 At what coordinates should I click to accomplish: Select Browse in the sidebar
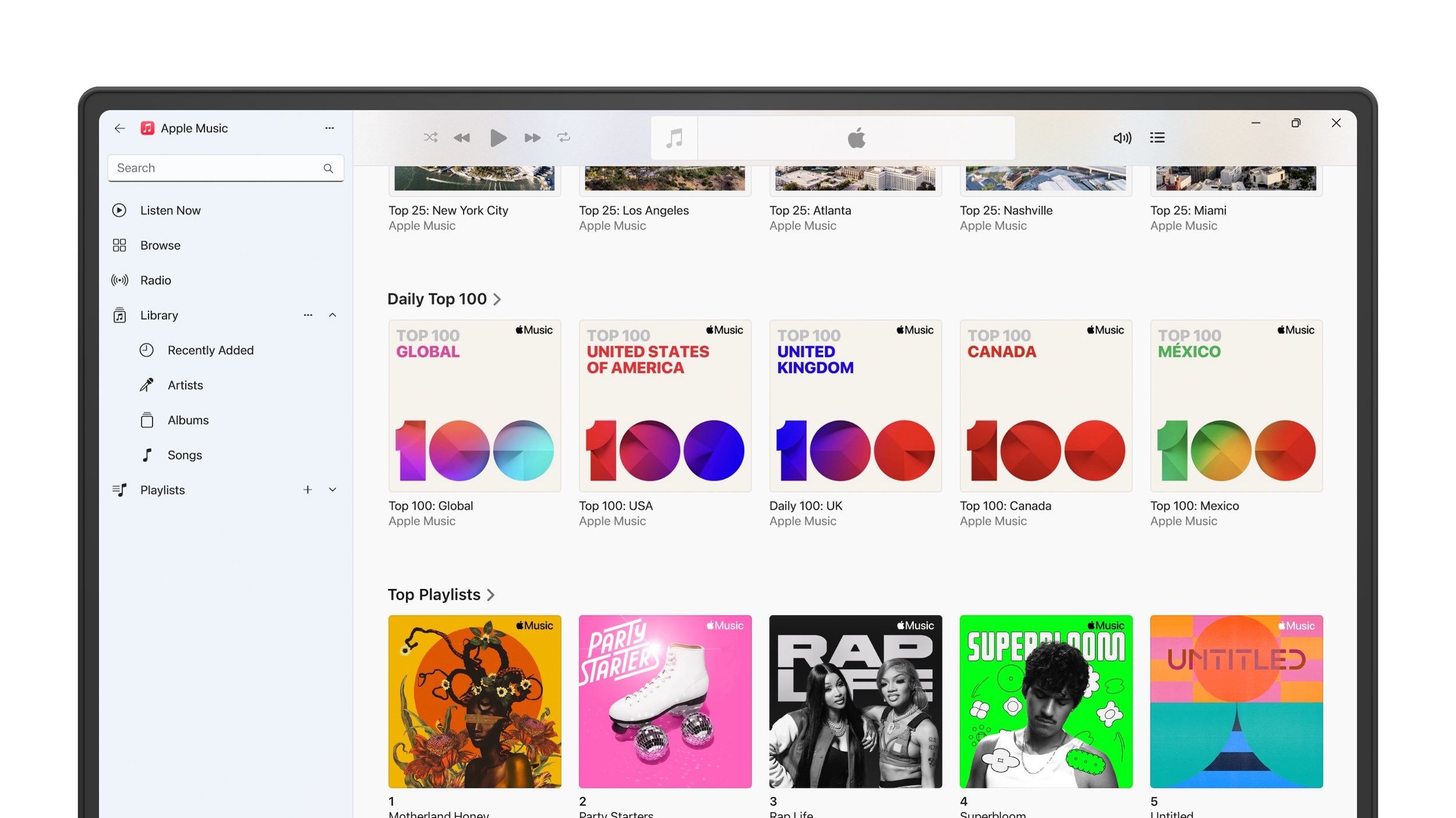point(160,245)
